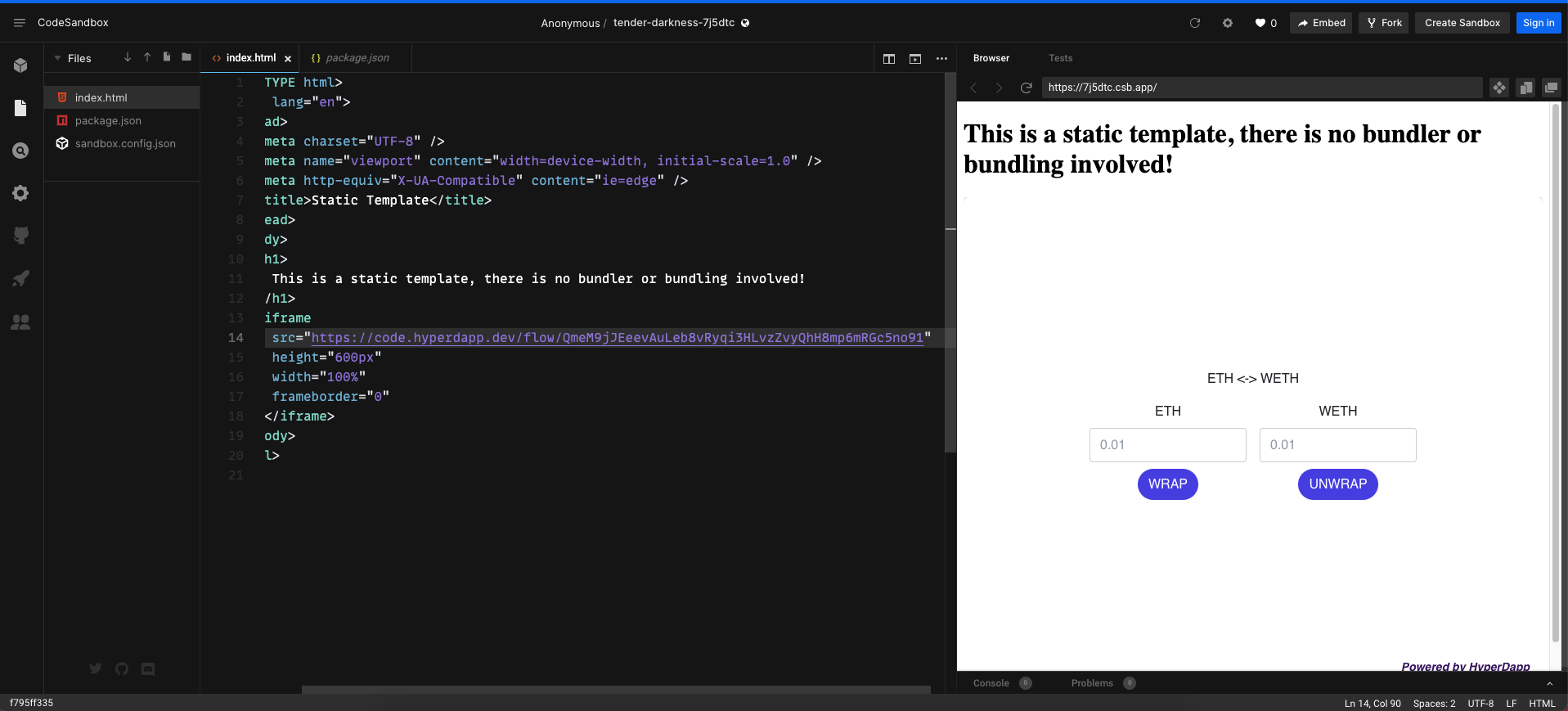
Task: Open the Twitter icon at sidebar bottom
Action: point(96,668)
